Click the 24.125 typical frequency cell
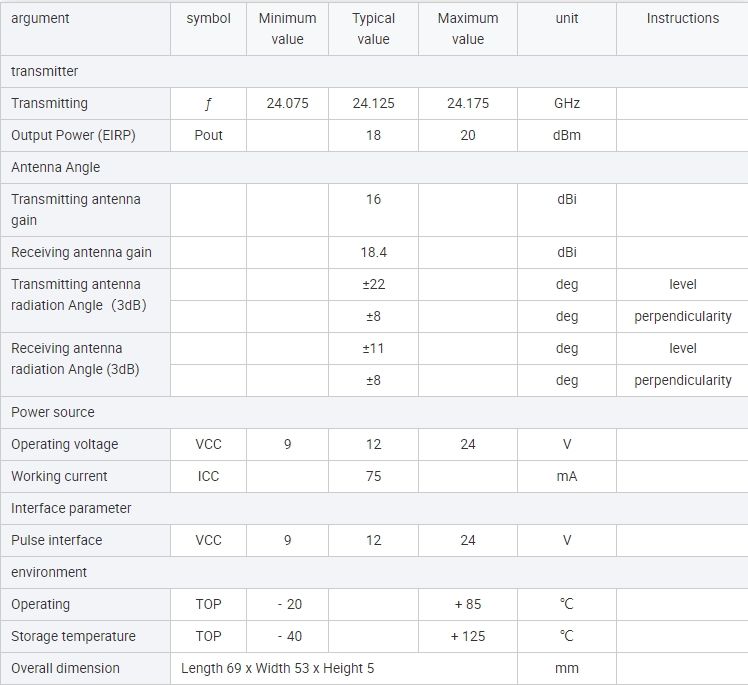748x685 pixels. click(x=373, y=103)
